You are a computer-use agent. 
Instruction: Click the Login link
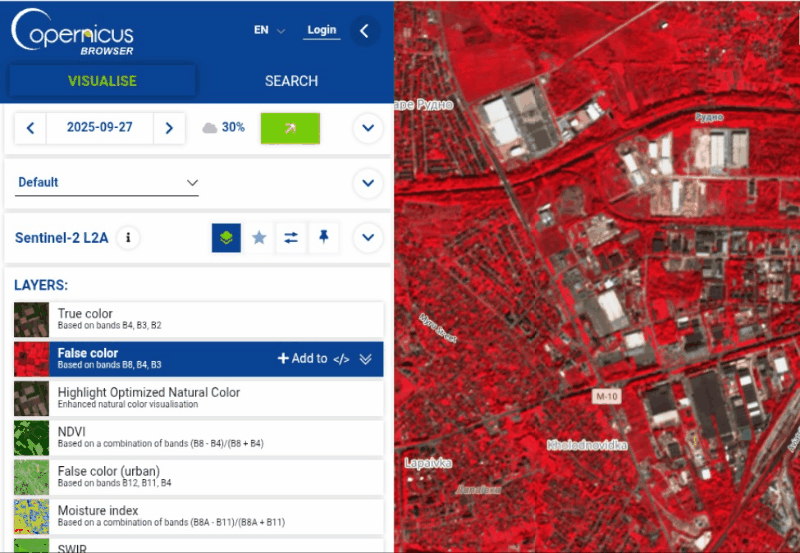322,30
